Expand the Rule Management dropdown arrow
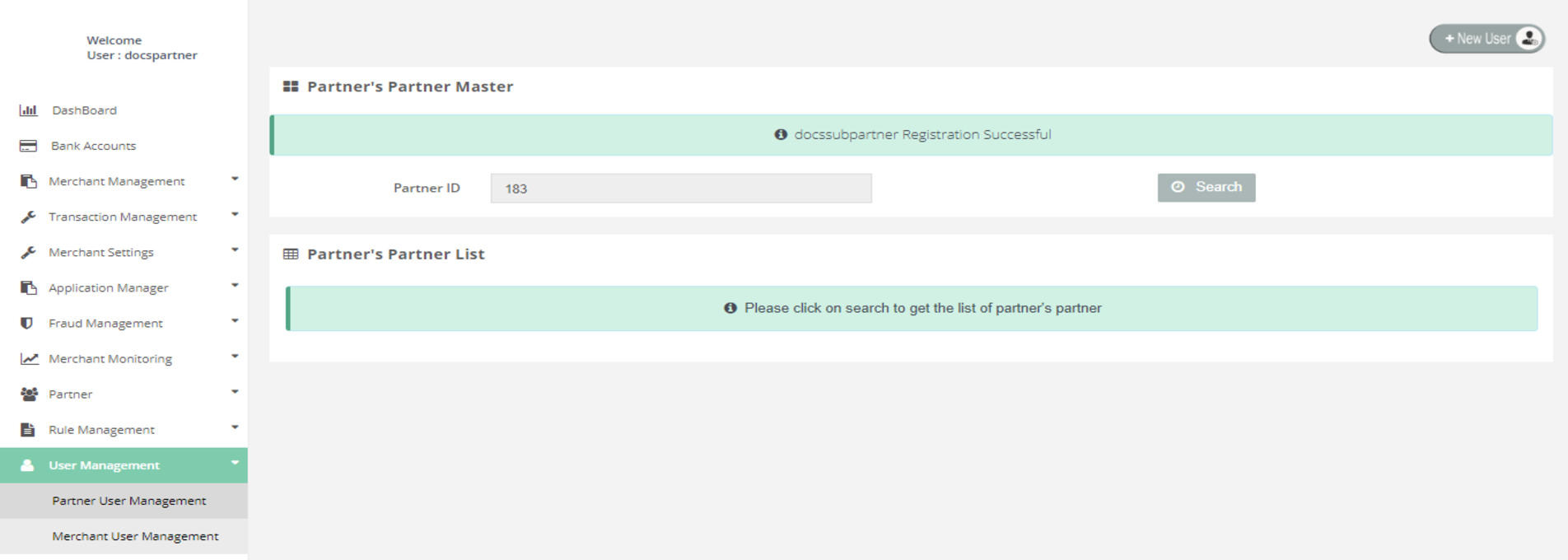This screenshot has width=1568, height=560. [x=235, y=427]
